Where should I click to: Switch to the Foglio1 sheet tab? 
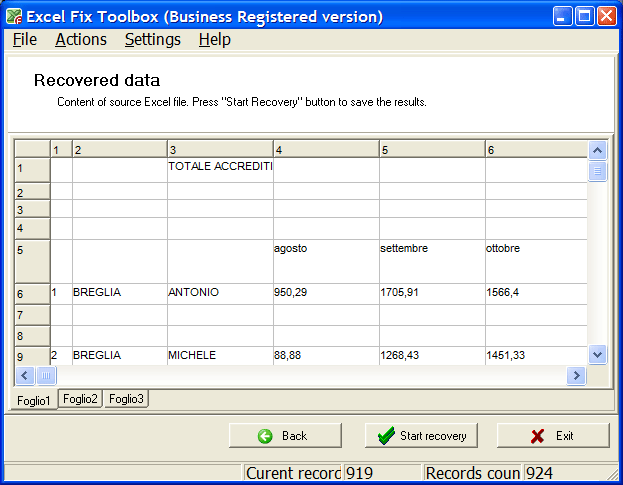[33, 400]
